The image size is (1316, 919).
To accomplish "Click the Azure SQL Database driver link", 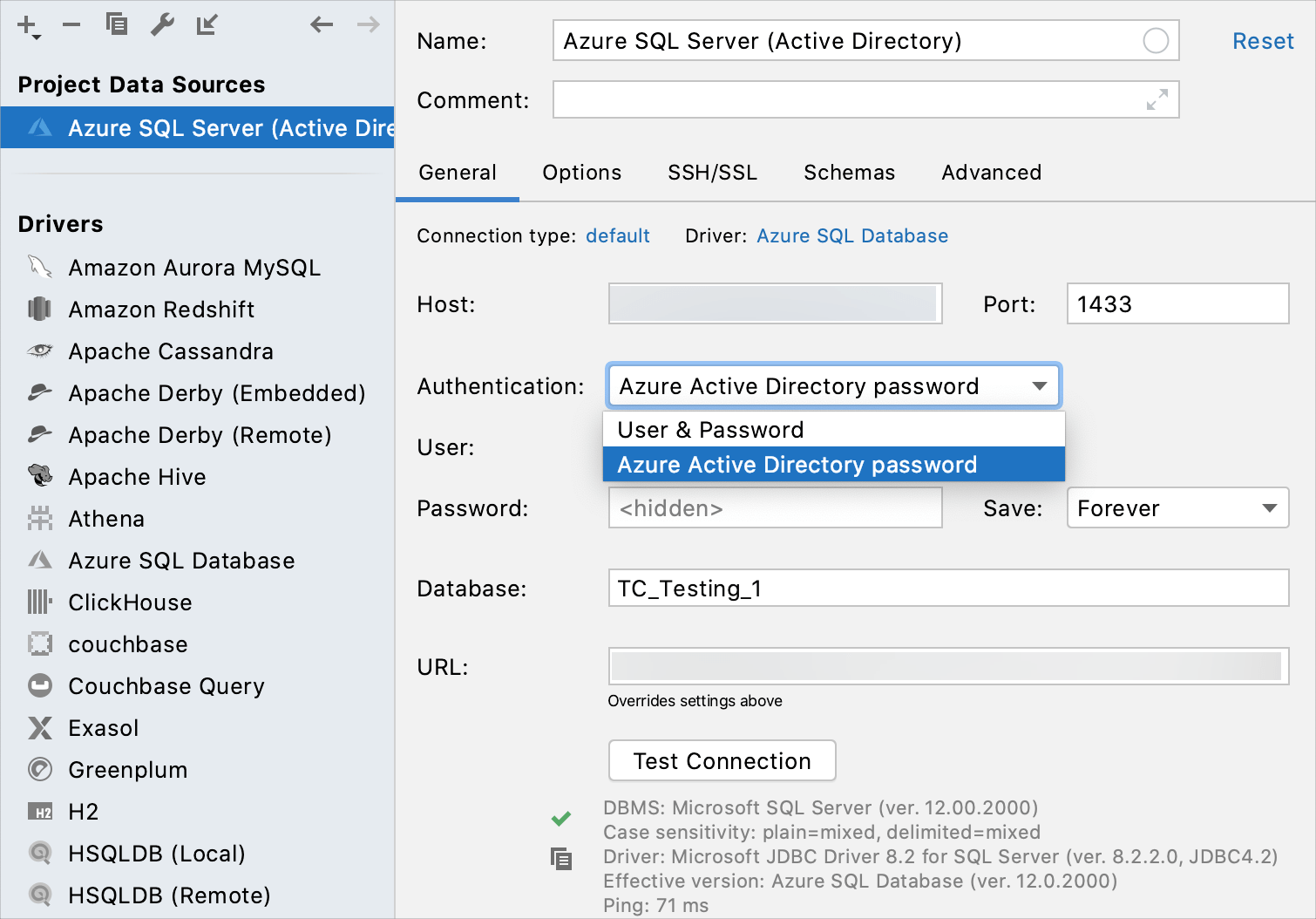I will coord(852,236).
